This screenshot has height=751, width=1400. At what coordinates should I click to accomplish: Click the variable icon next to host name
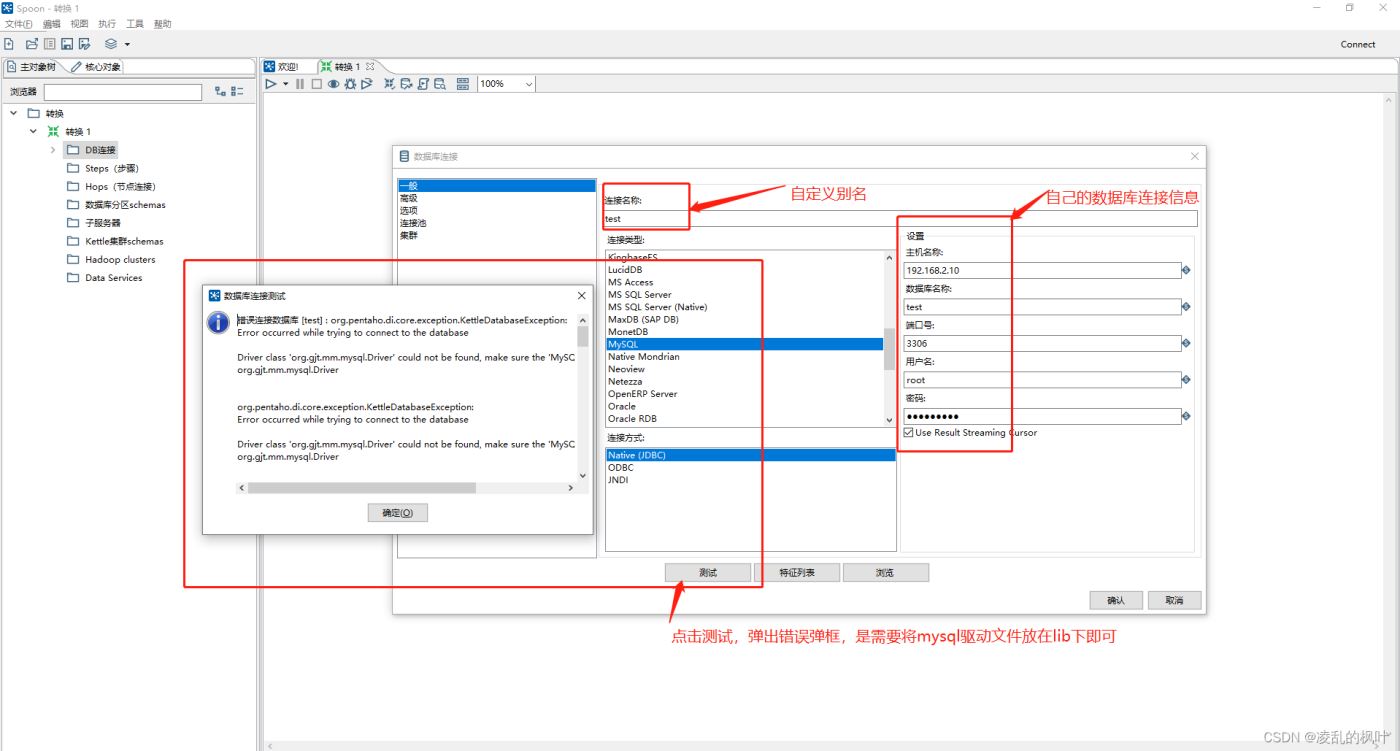[1187, 270]
